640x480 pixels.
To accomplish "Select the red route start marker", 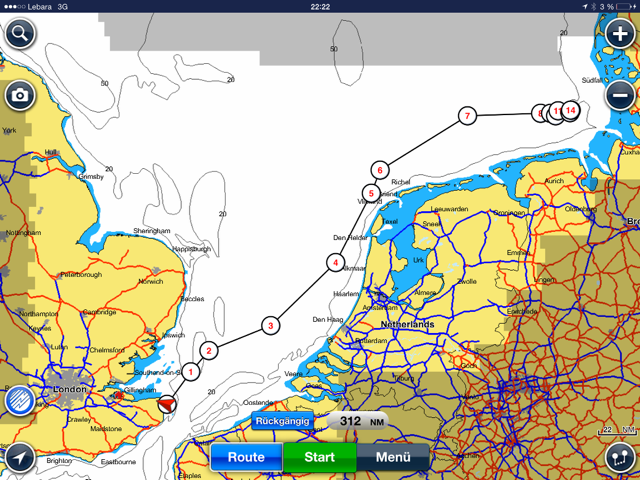I will click(168, 402).
